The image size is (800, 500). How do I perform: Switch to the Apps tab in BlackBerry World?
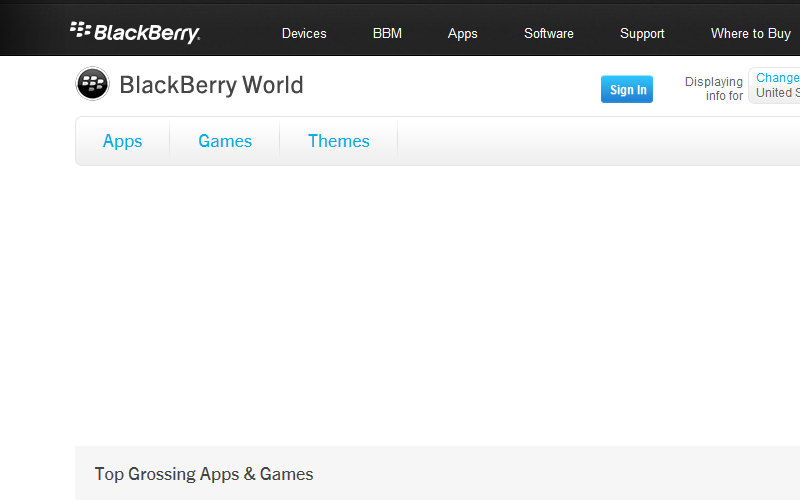pos(122,141)
